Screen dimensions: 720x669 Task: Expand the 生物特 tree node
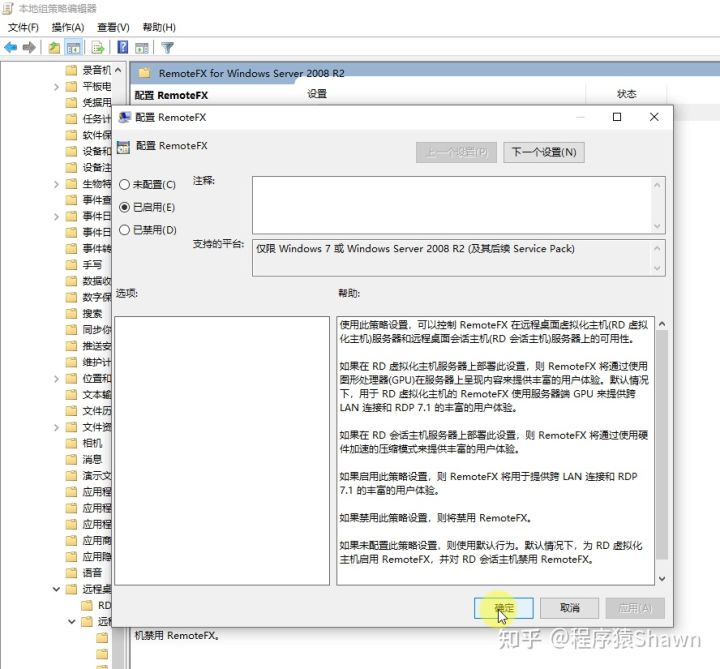pos(56,184)
